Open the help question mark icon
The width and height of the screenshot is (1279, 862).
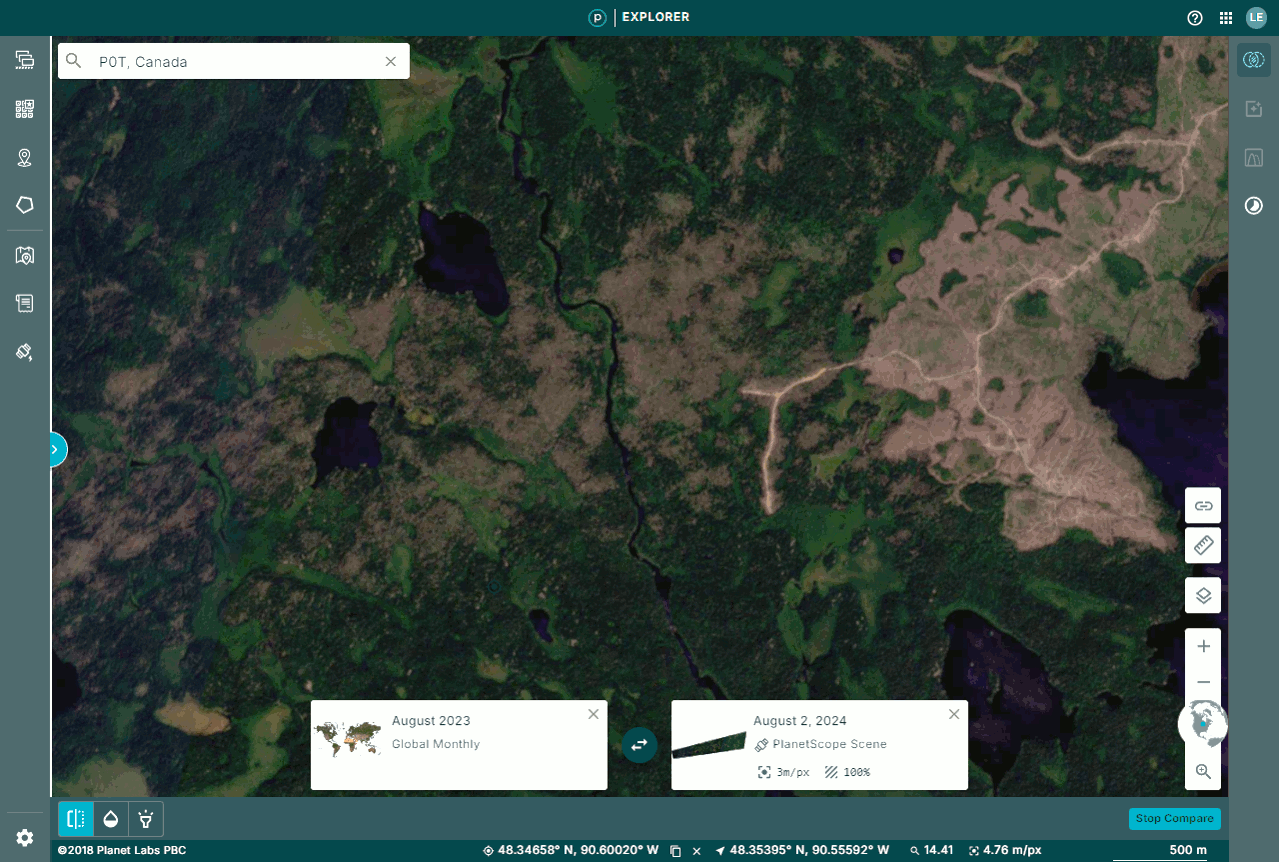tap(1195, 18)
